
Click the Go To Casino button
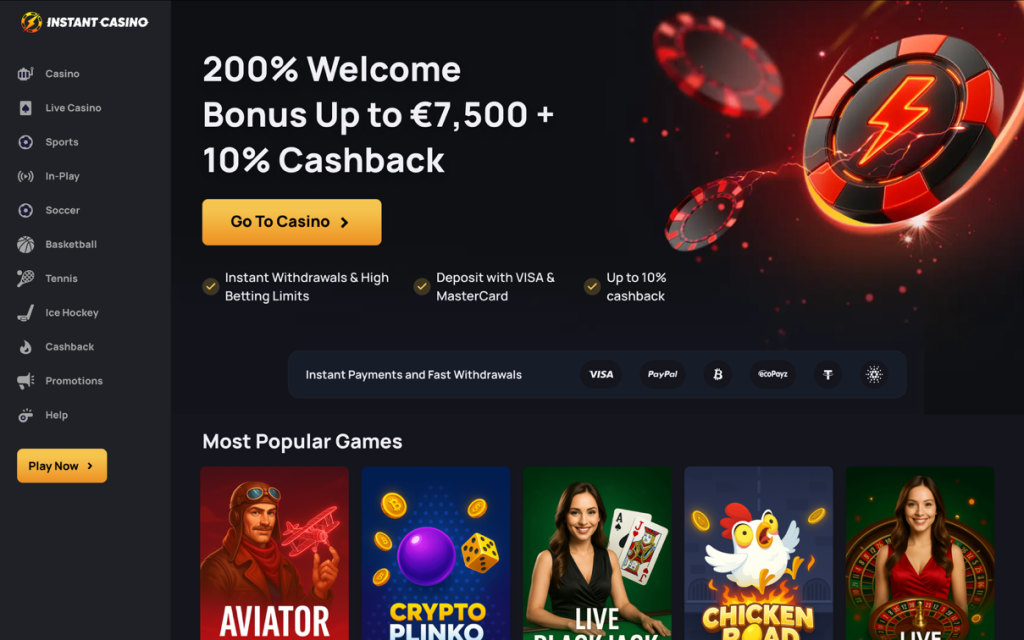point(292,222)
